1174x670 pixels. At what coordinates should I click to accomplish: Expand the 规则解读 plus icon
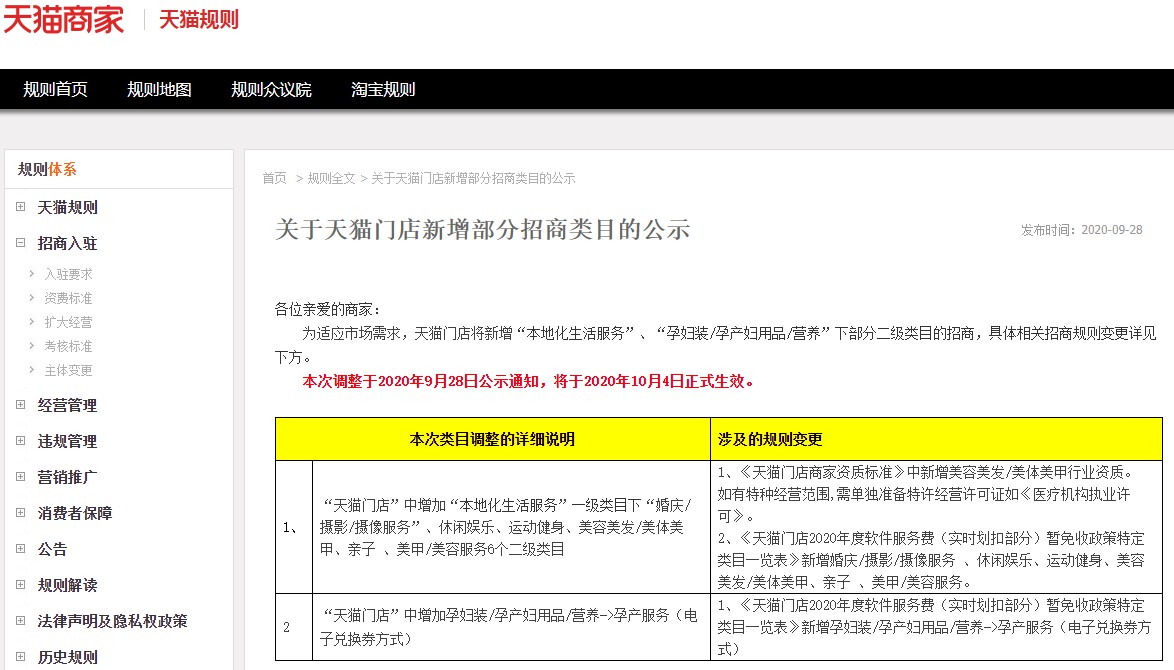(x=21, y=585)
